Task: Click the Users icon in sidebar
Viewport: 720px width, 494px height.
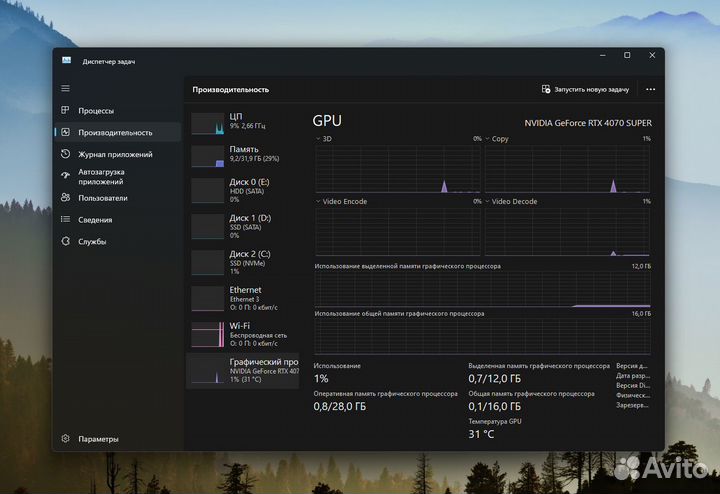Action: (65, 197)
